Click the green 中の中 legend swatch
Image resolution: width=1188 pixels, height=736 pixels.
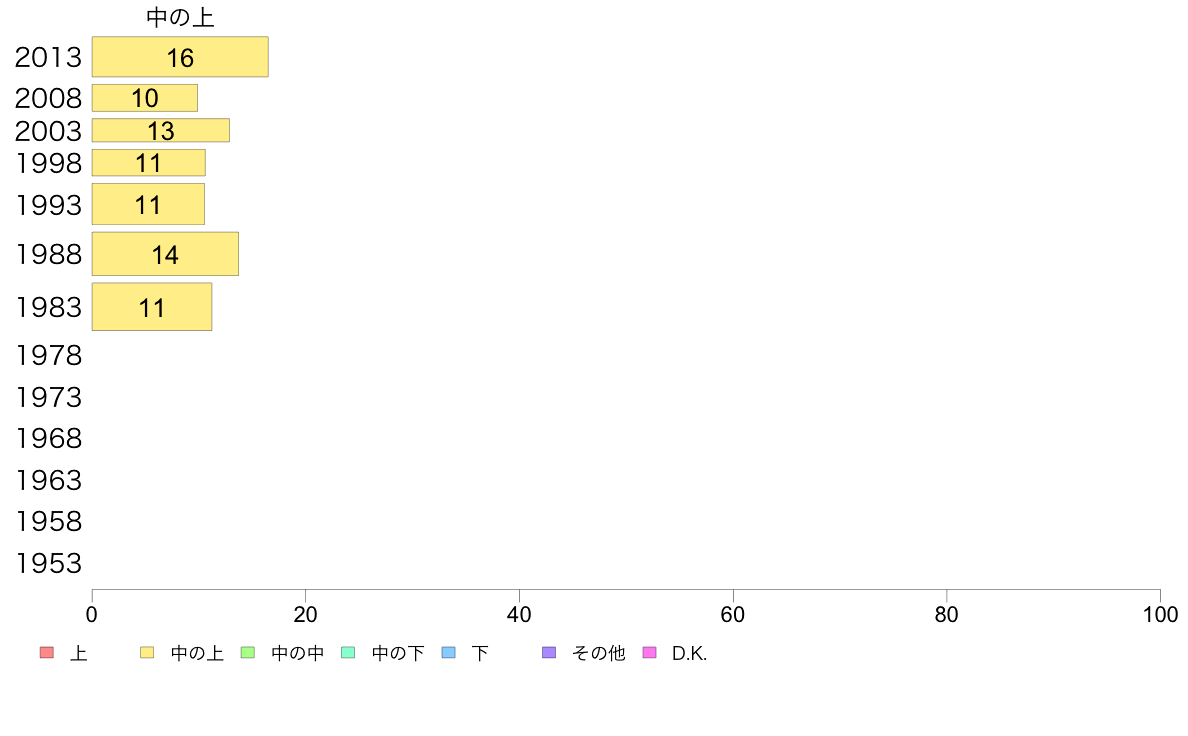248,653
